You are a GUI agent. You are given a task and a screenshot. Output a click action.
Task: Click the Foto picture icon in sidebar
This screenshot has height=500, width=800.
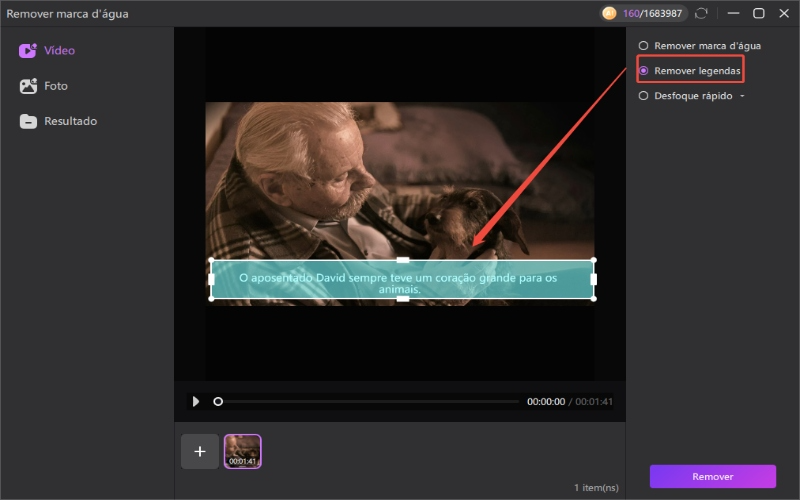28,86
